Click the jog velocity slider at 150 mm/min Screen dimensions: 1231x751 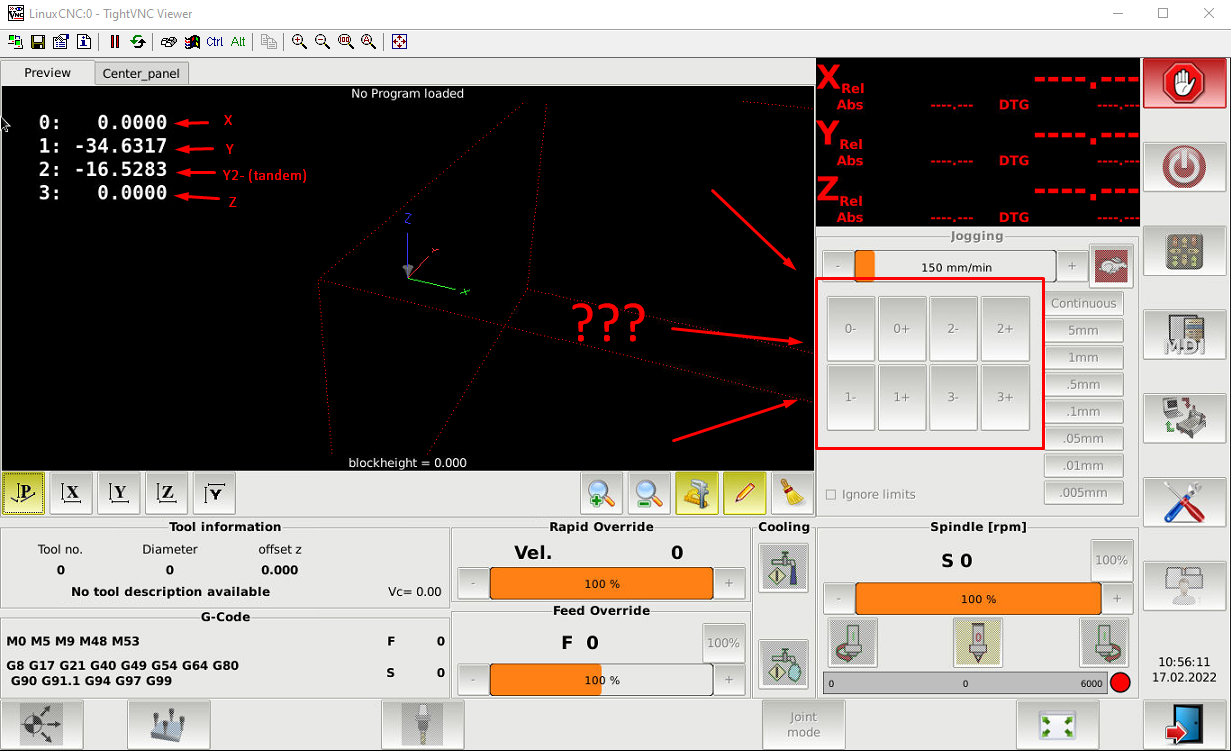coord(955,267)
